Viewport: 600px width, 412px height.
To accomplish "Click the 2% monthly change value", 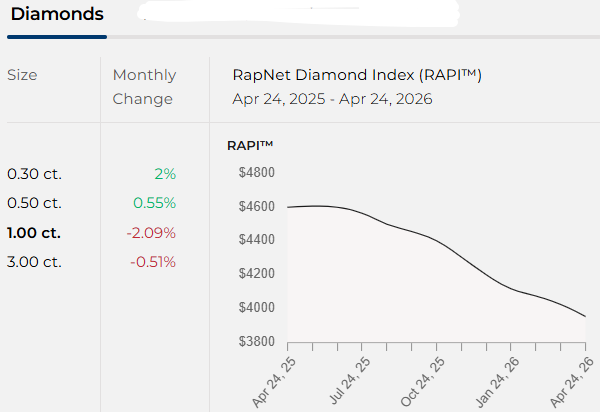I will pos(165,174).
